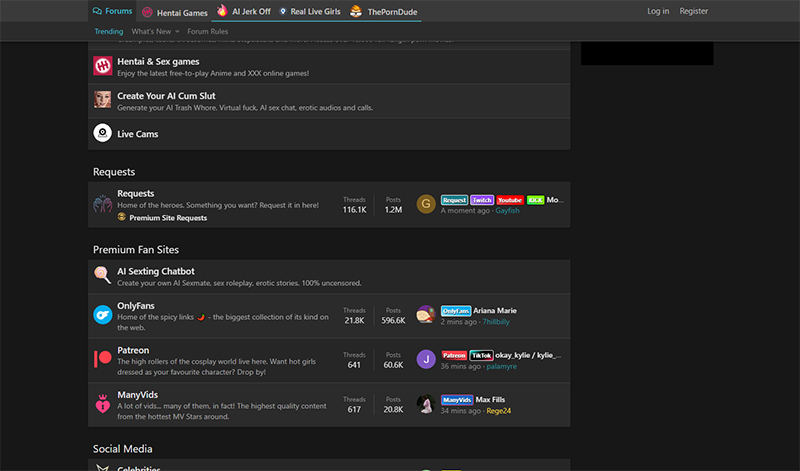Click the Hentai Games pink icon
Viewport: 800px width, 471px height.
pyautogui.click(x=147, y=12)
